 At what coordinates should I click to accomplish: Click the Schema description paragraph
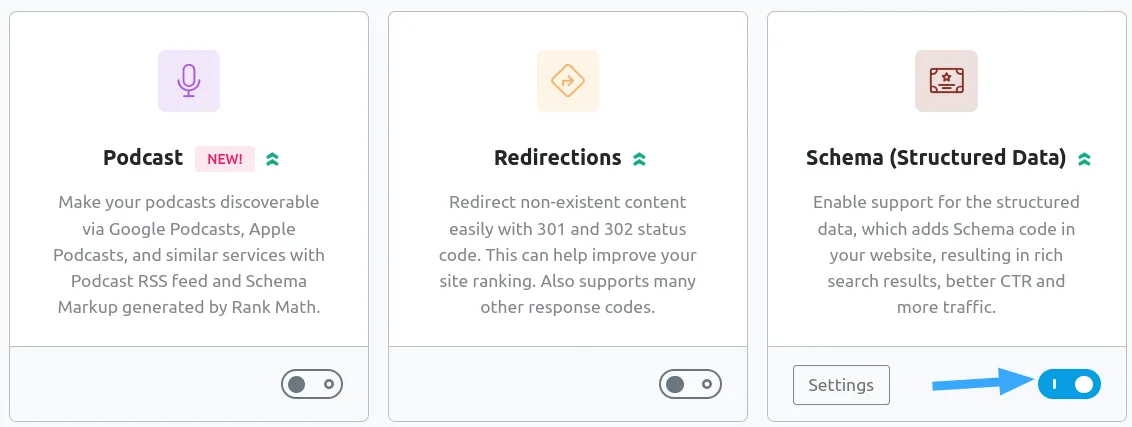click(946, 254)
